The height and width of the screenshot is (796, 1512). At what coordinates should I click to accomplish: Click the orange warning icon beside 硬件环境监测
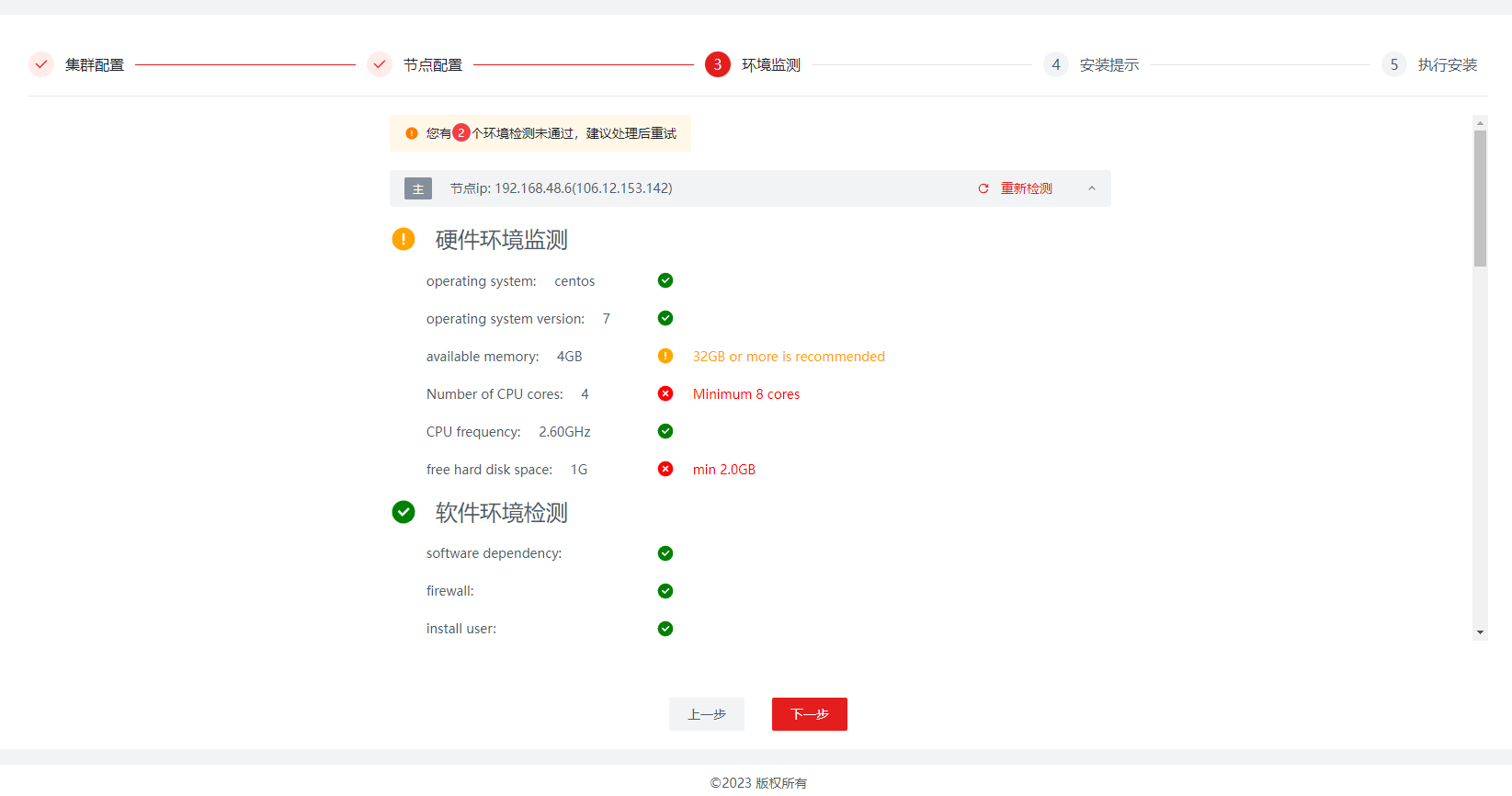[404, 239]
